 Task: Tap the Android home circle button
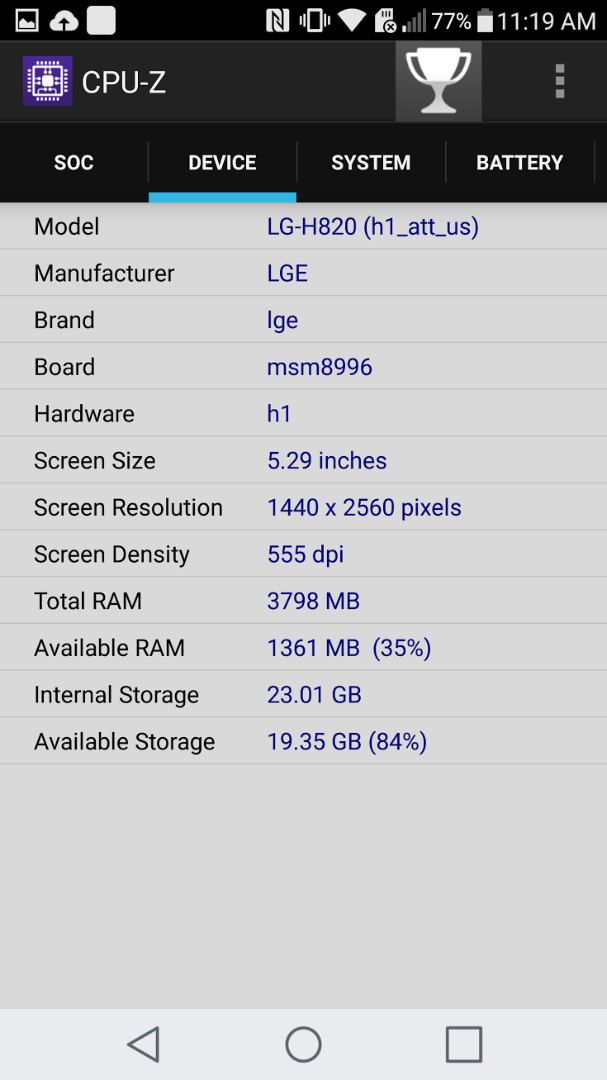pyautogui.click(x=304, y=1044)
